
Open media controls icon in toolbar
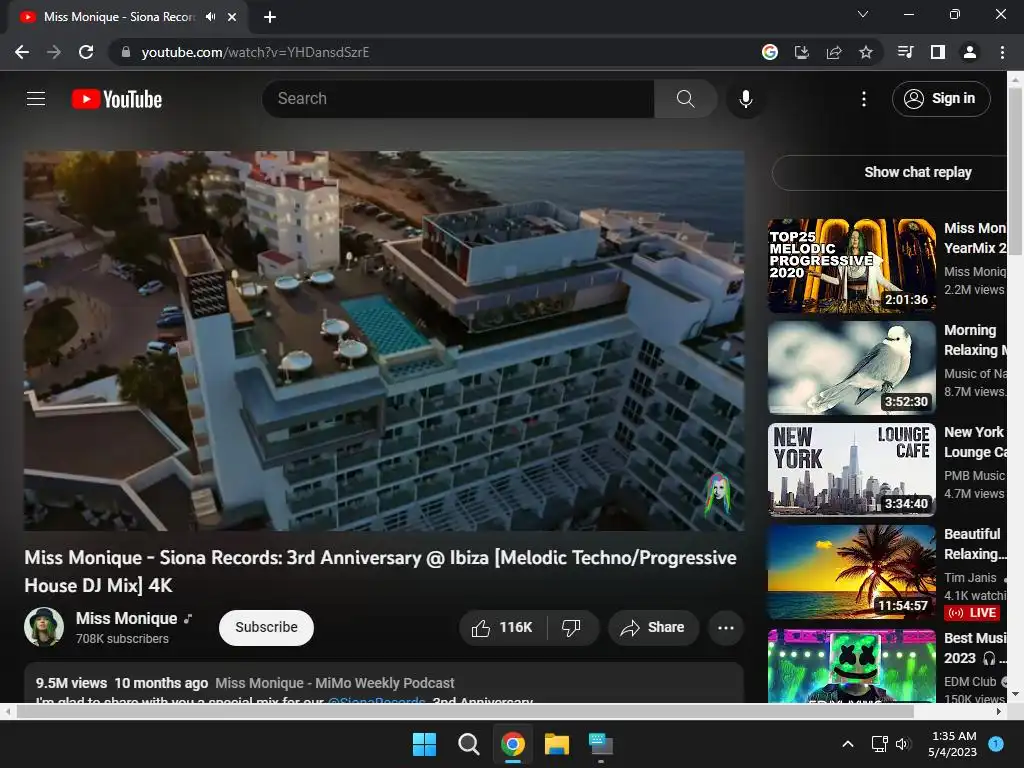pyautogui.click(x=905, y=52)
